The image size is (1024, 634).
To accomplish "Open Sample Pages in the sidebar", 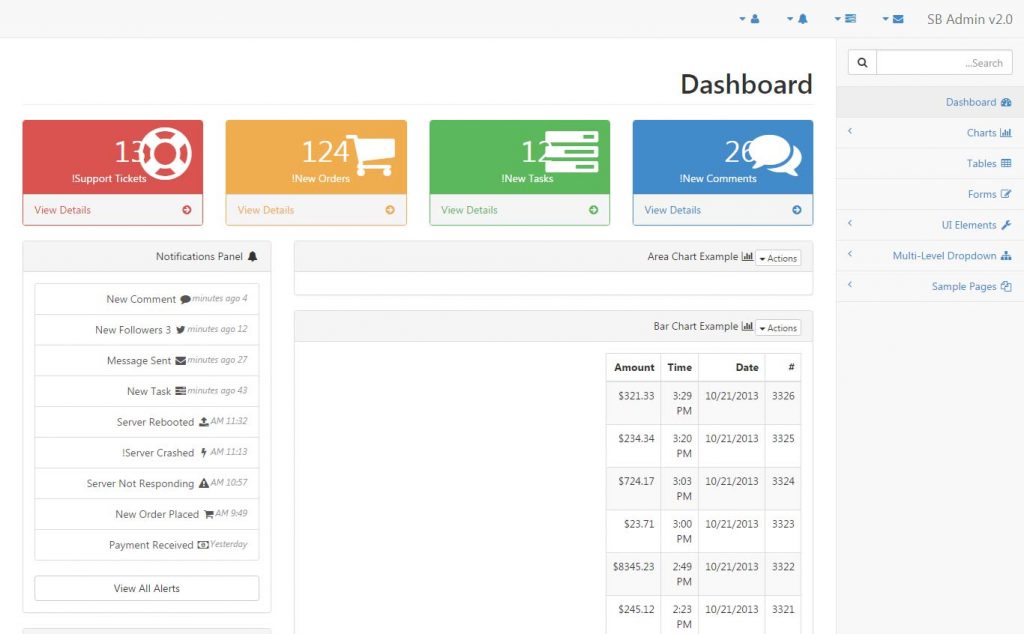I will [x=930, y=286].
